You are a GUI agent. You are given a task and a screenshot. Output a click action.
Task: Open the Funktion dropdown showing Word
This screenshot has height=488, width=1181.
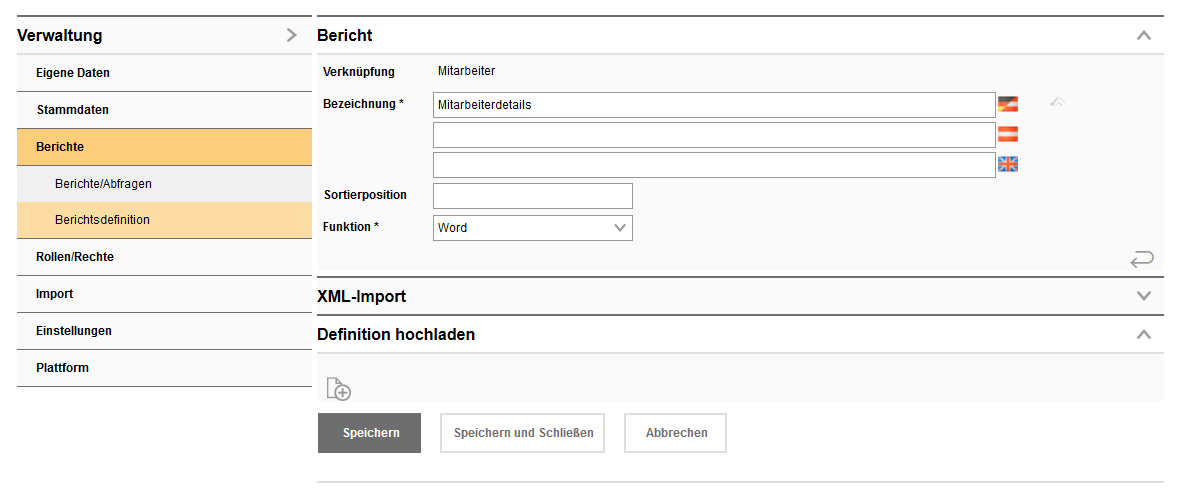tap(532, 228)
